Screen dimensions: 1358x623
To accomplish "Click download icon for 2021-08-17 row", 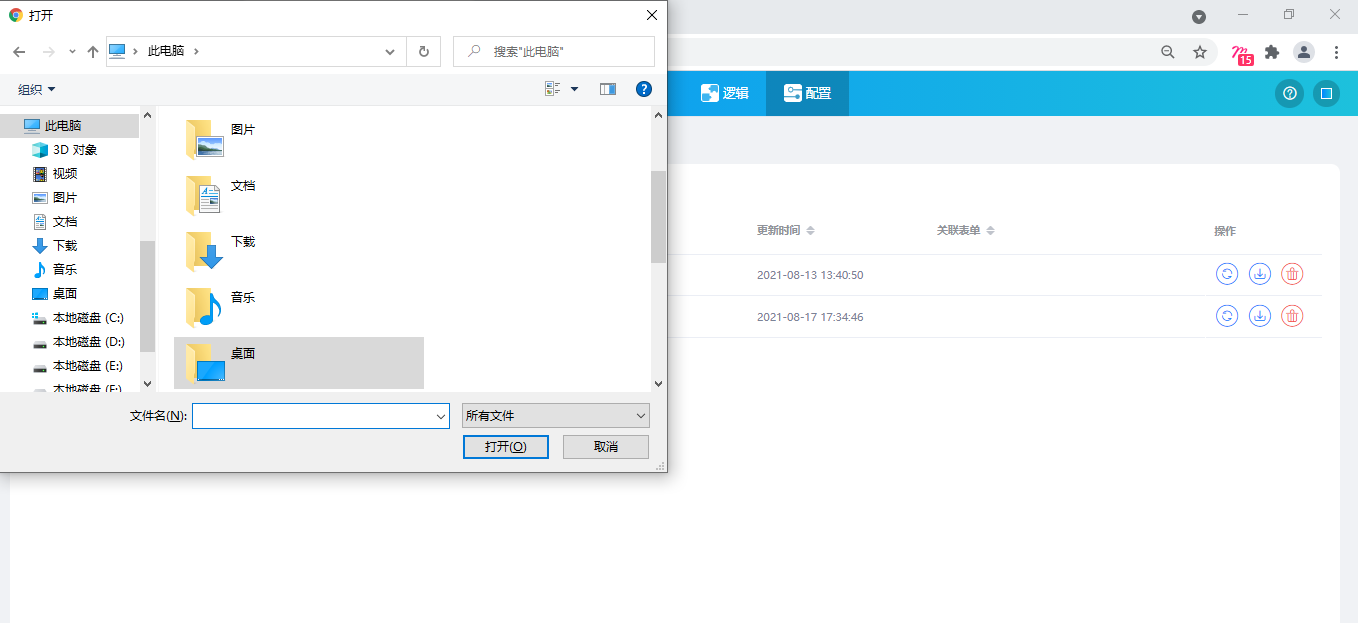I will click(1260, 316).
